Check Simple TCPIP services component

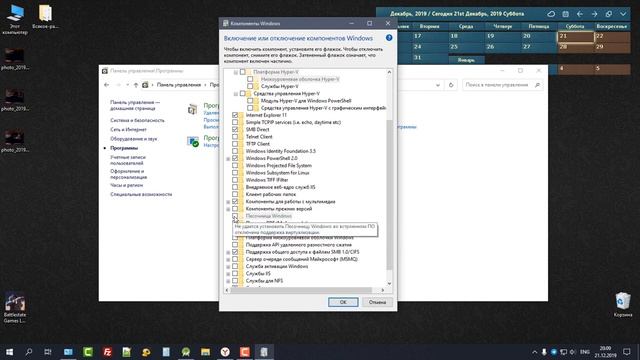click(x=235, y=122)
